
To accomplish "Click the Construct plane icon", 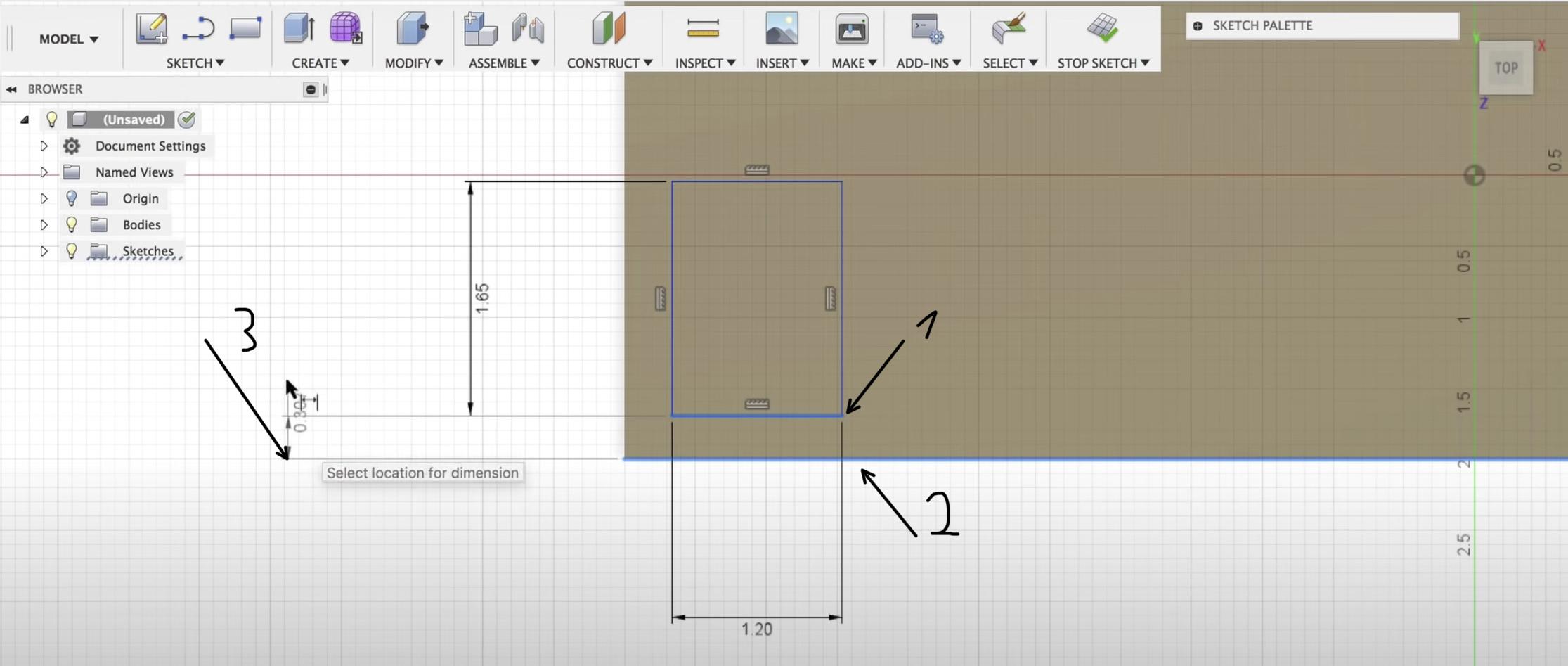I will (609, 29).
